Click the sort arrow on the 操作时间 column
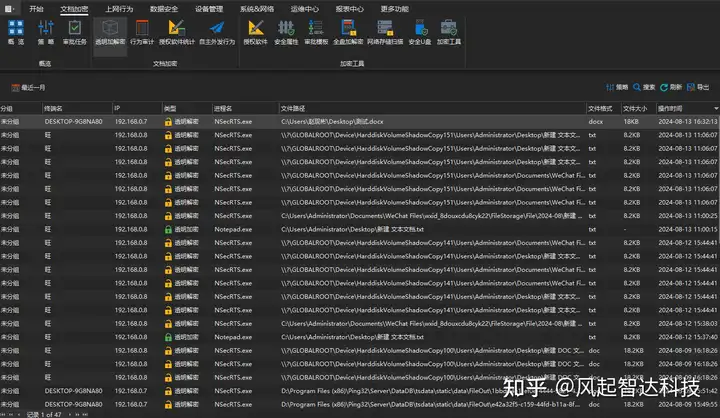The width and height of the screenshot is (720, 418). (x=716, y=108)
